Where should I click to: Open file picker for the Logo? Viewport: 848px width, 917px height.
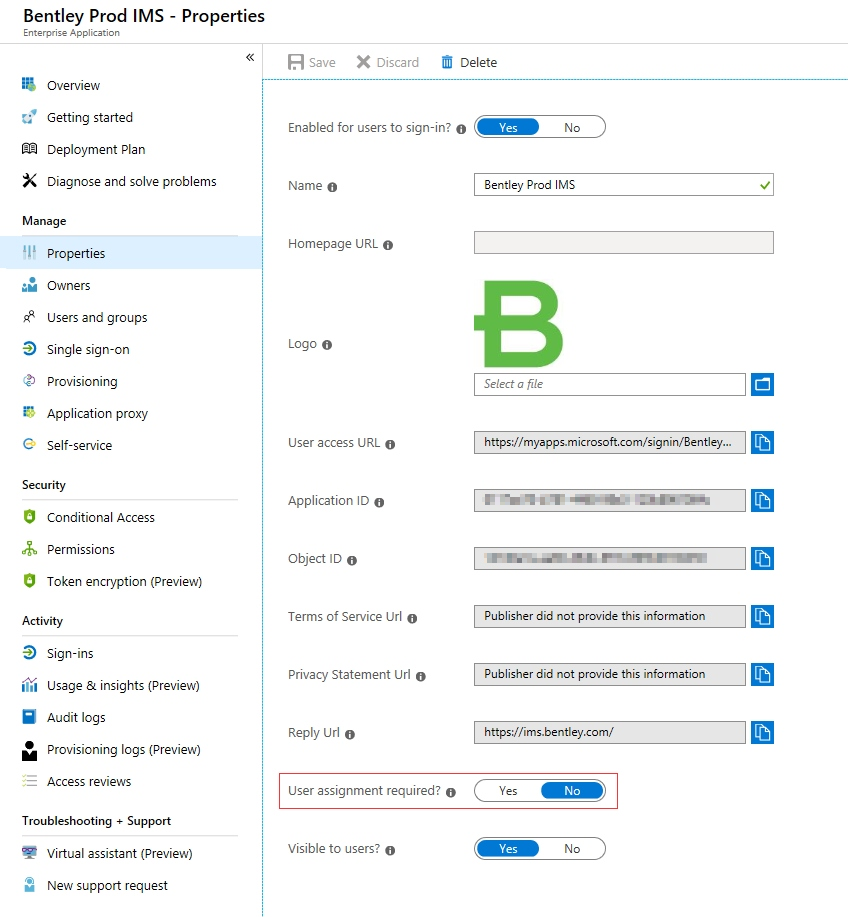tap(762, 384)
